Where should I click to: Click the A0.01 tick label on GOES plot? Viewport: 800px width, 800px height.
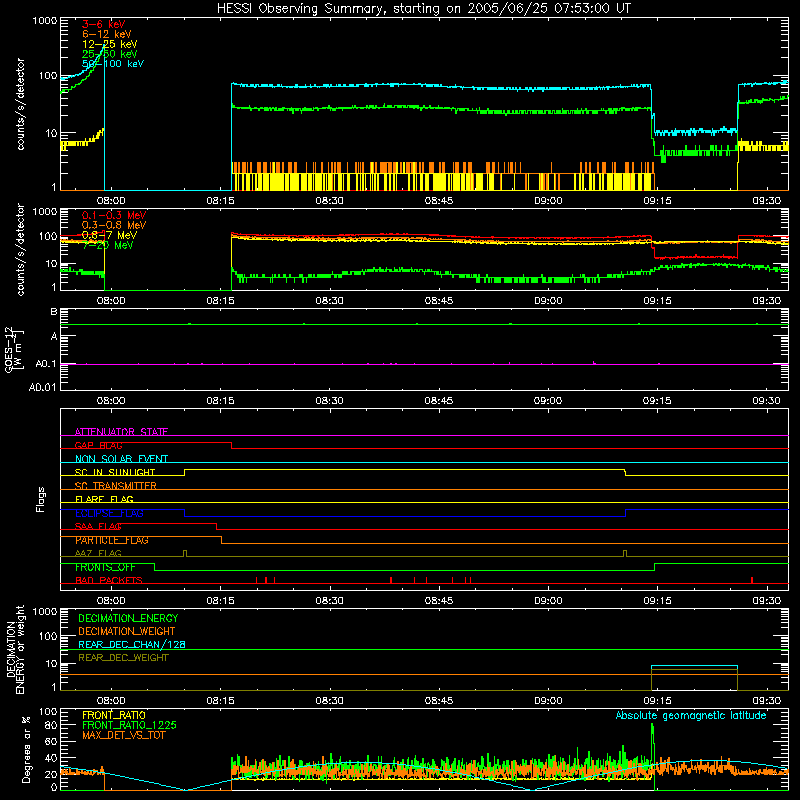[42, 387]
